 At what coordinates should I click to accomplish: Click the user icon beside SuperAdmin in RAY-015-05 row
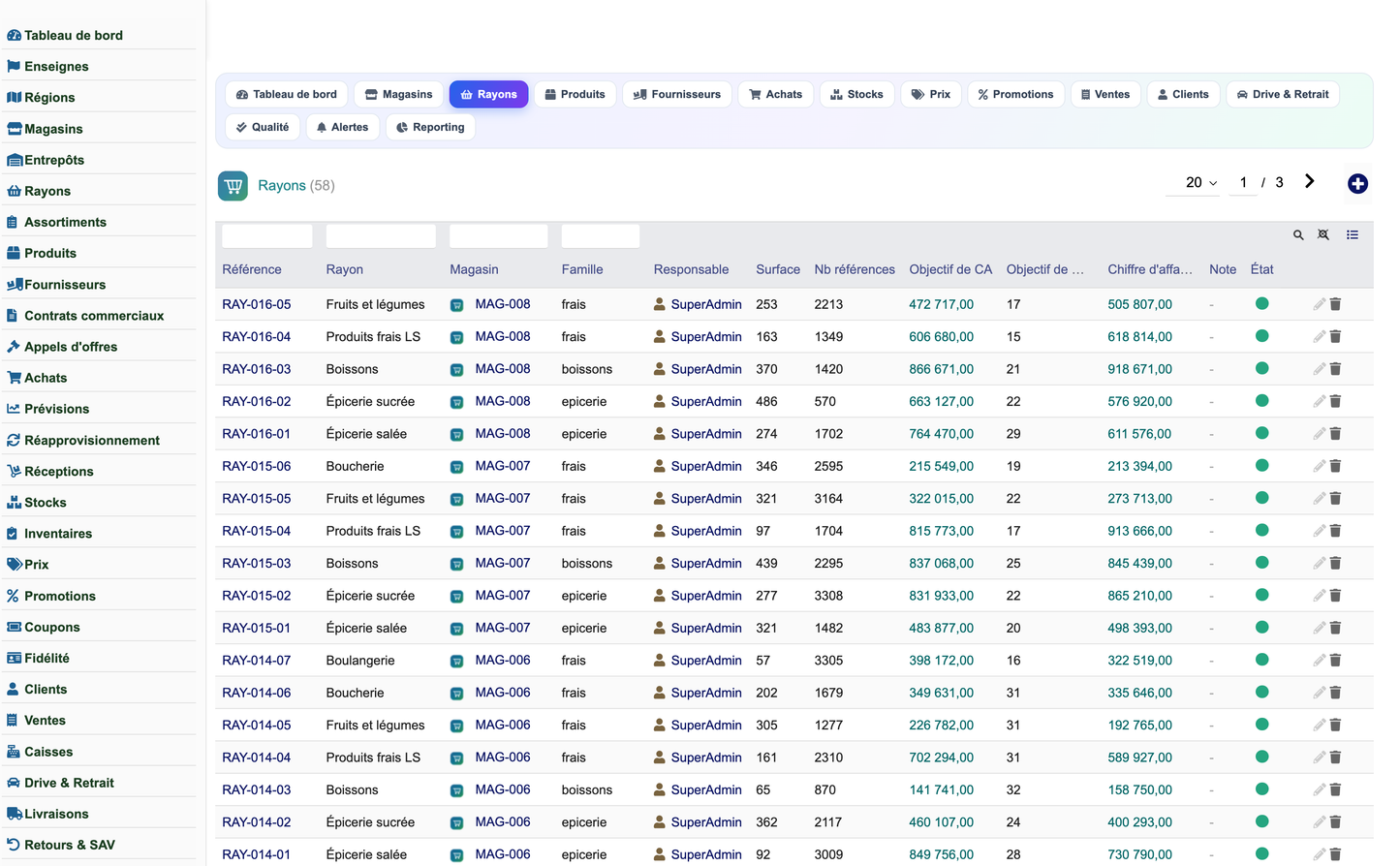pyautogui.click(x=660, y=499)
